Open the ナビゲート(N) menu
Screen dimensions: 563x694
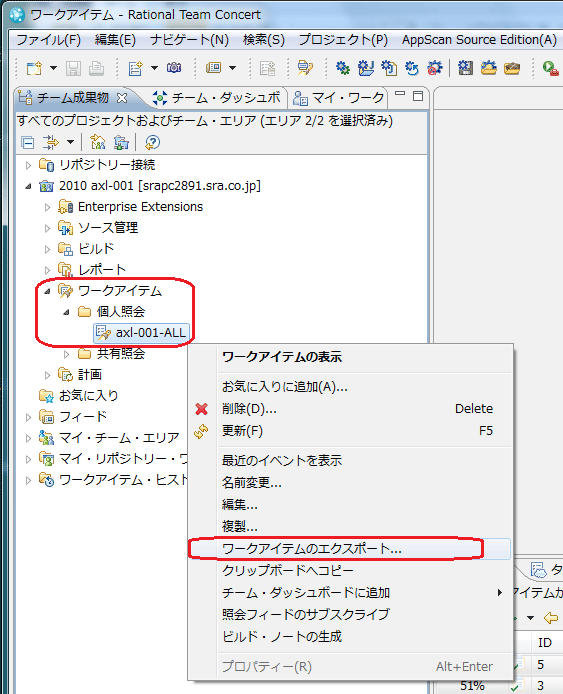pos(189,40)
